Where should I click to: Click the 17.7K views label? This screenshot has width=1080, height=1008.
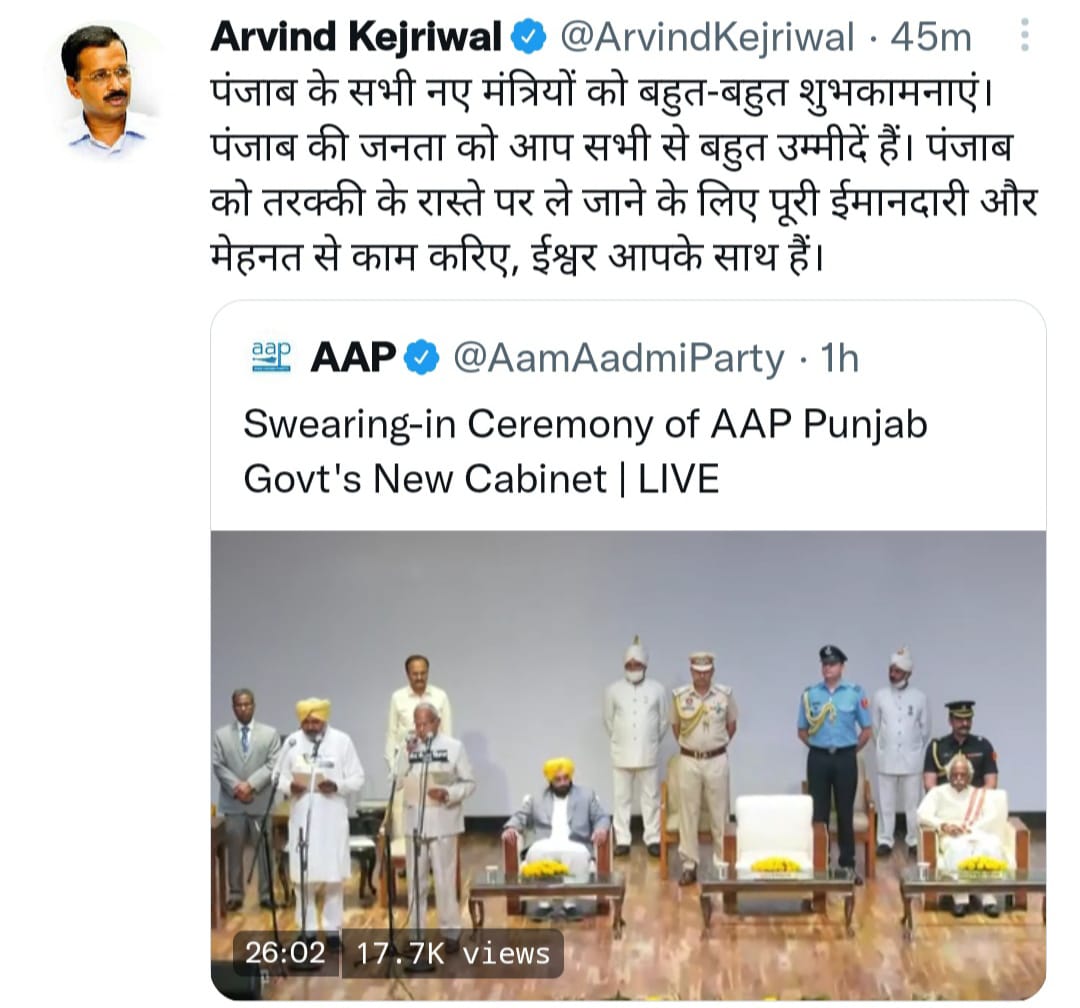click(453, 954)
